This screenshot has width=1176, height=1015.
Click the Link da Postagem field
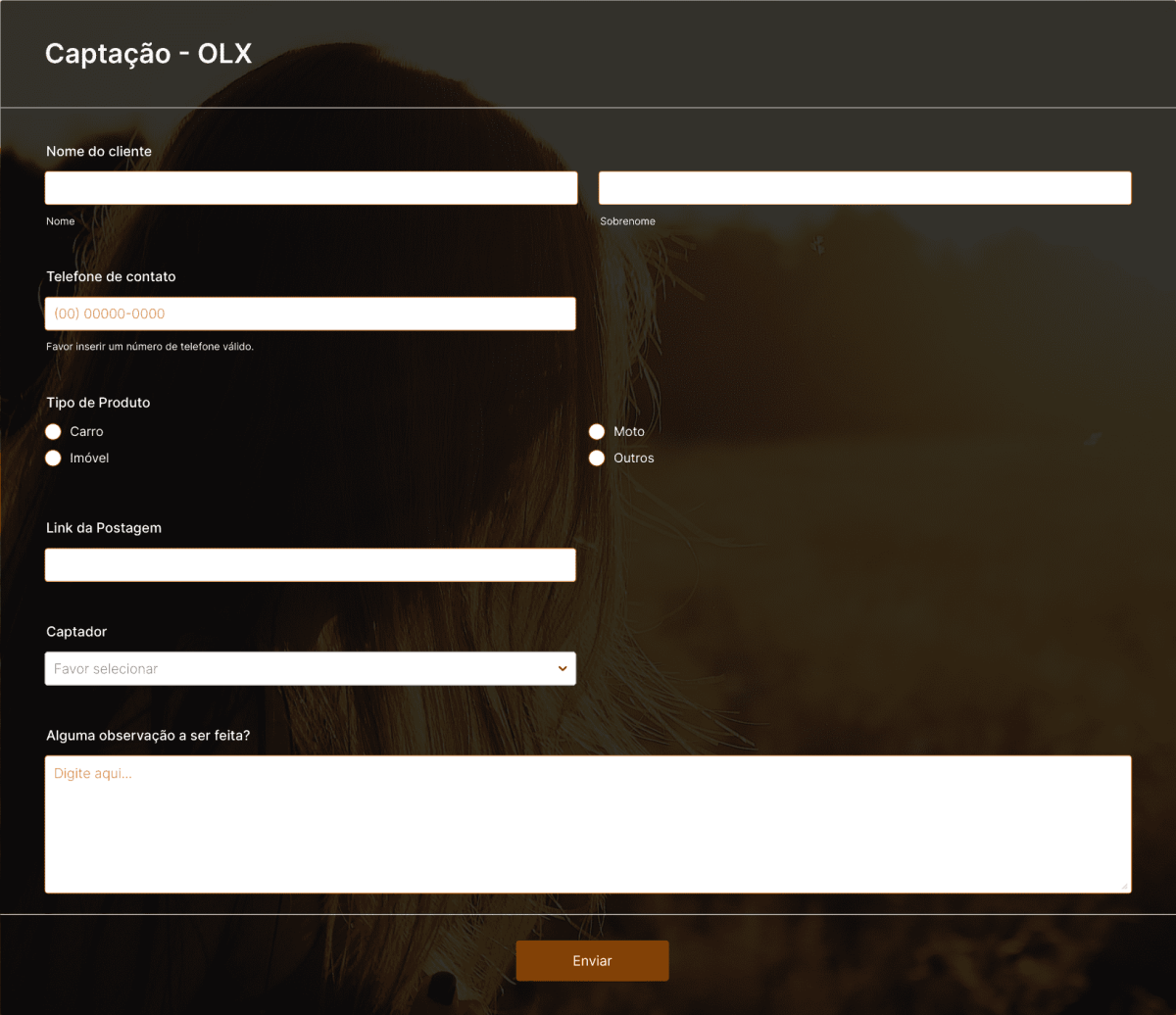point(311,564)
